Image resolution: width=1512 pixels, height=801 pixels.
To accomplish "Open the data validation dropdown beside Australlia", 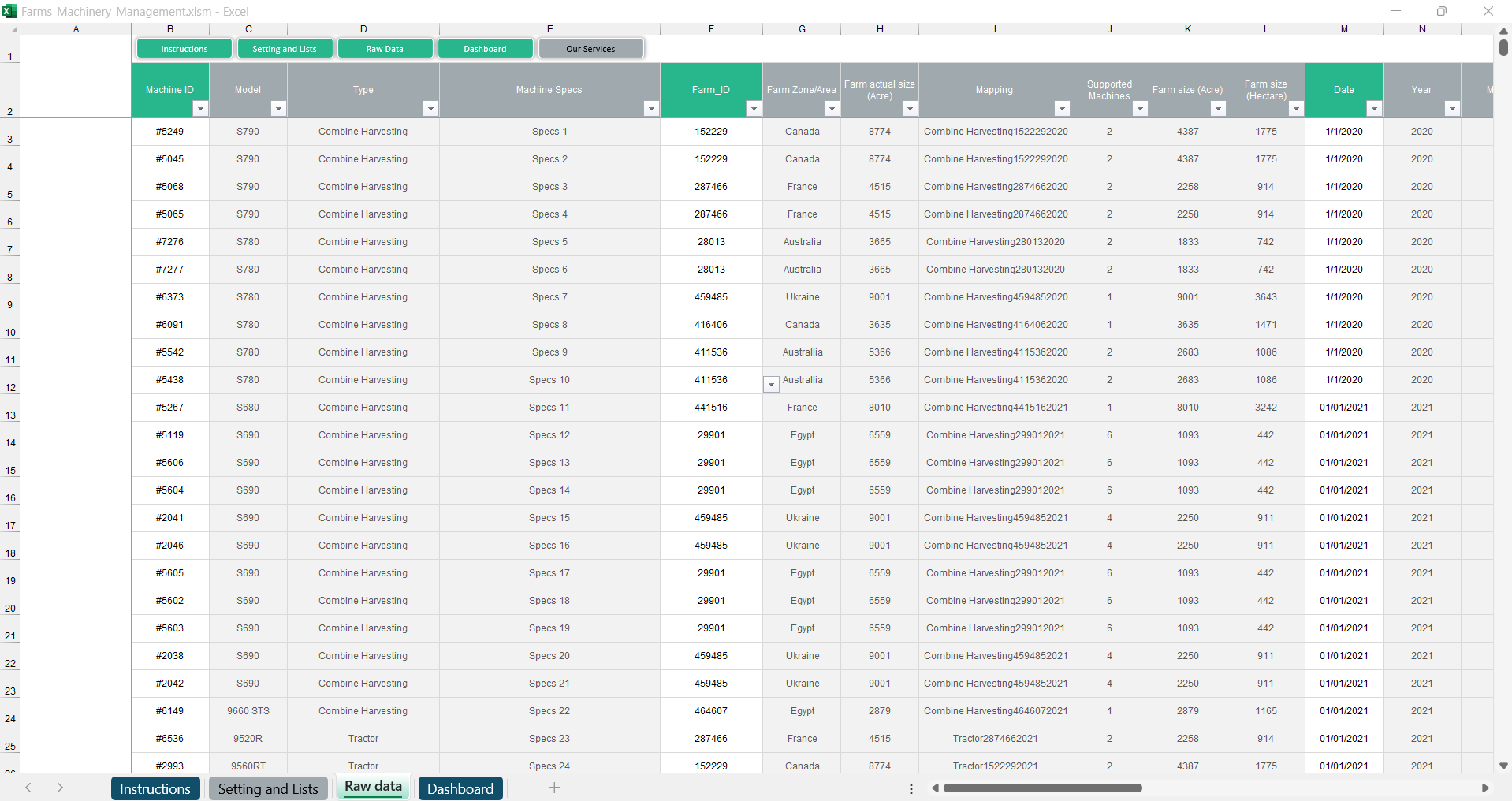I will tap(771, 384).
